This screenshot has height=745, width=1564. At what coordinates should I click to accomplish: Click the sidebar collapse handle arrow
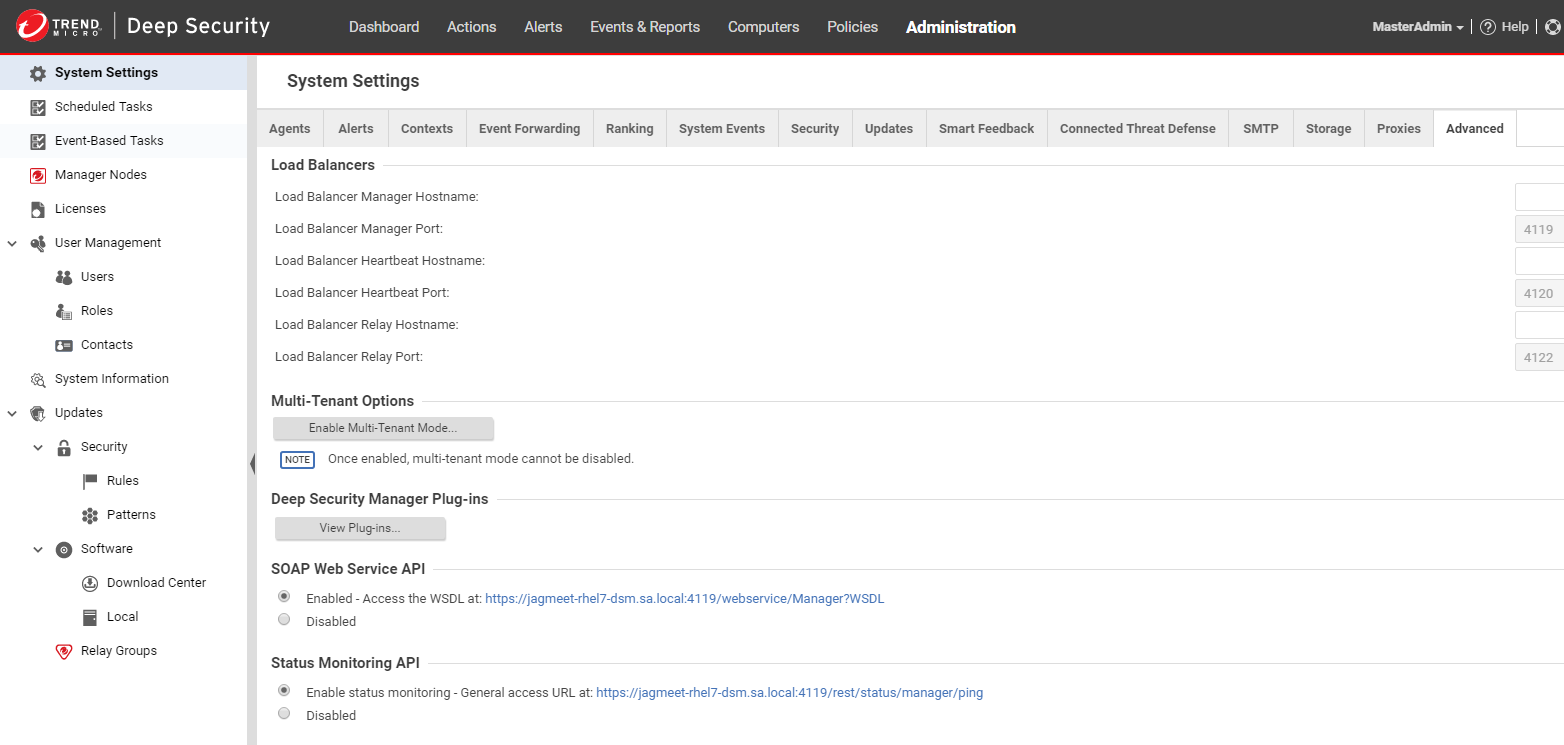point(252,462)
